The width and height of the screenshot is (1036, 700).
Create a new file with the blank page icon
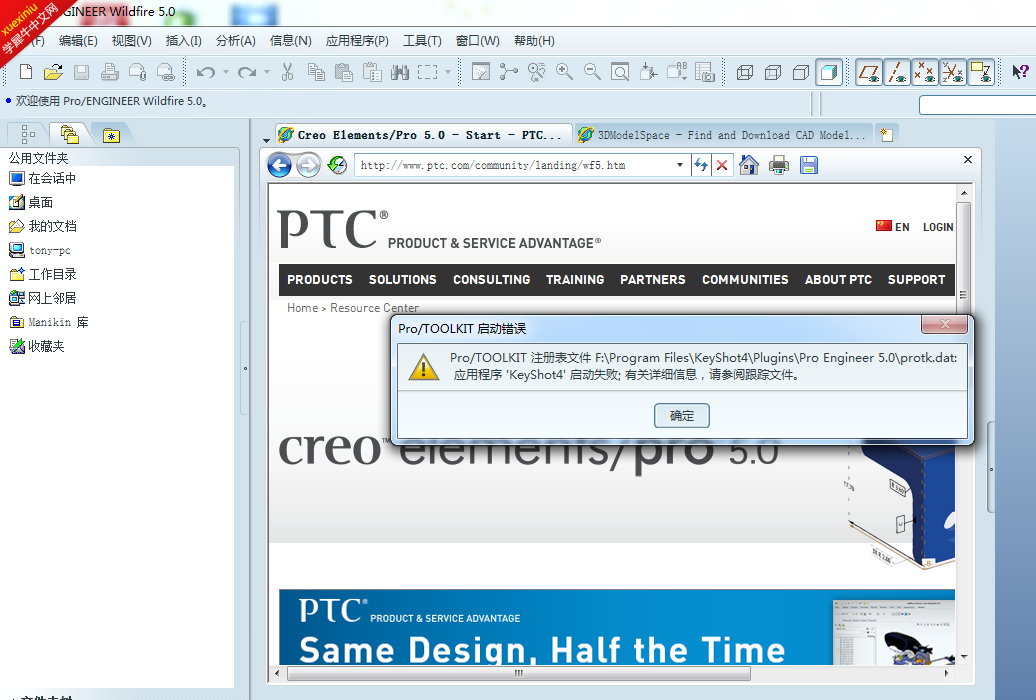[26, 72]
